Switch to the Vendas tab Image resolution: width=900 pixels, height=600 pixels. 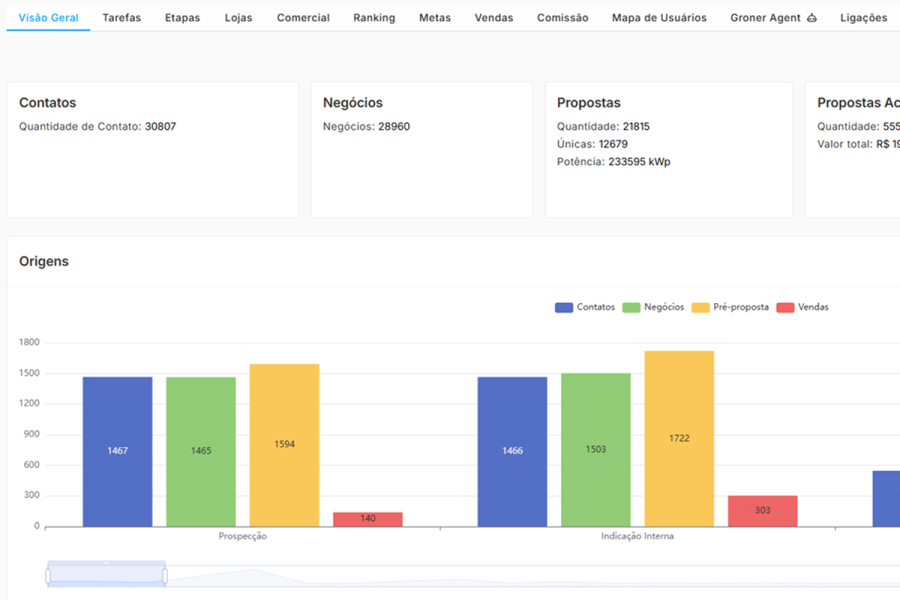click(x=493, y=17)
